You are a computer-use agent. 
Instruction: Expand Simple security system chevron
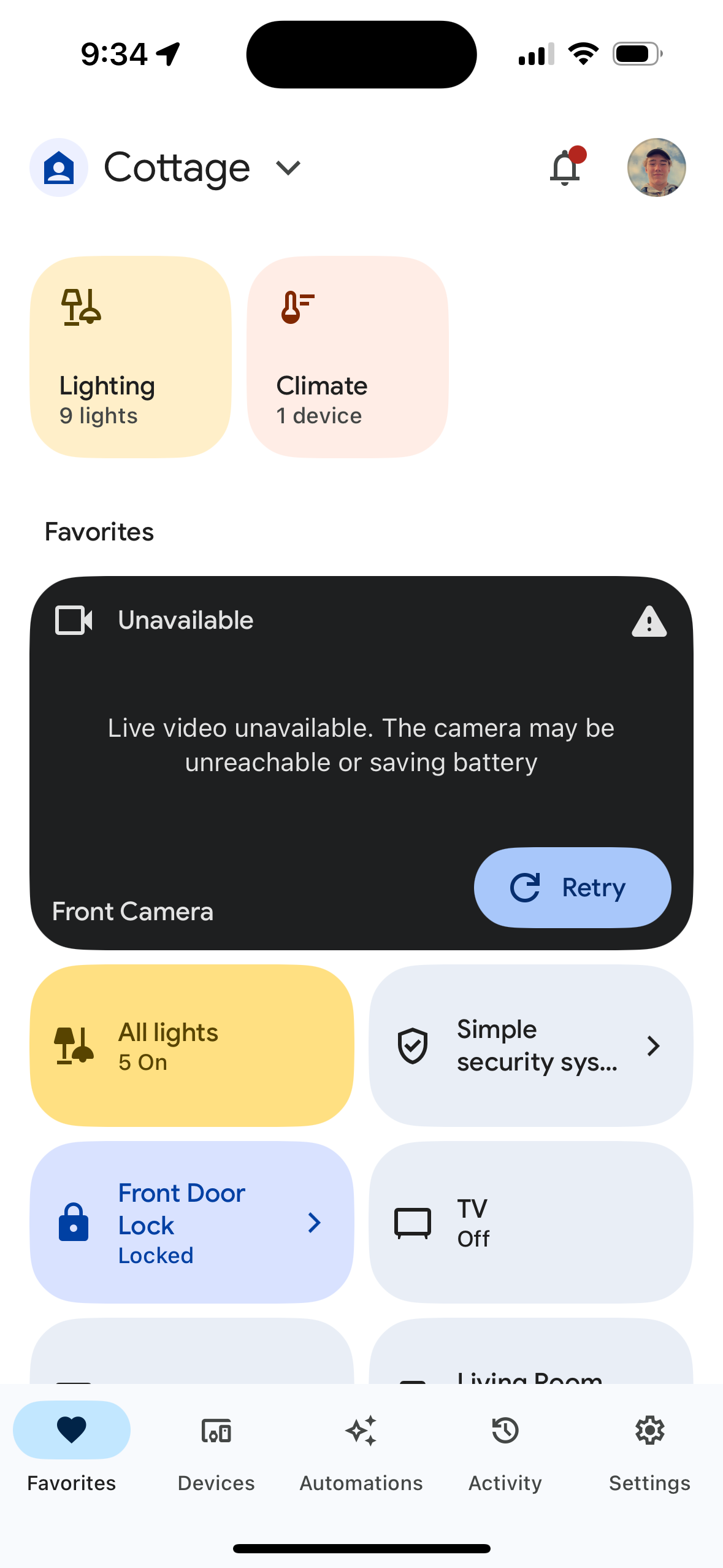pos(654,1045)
